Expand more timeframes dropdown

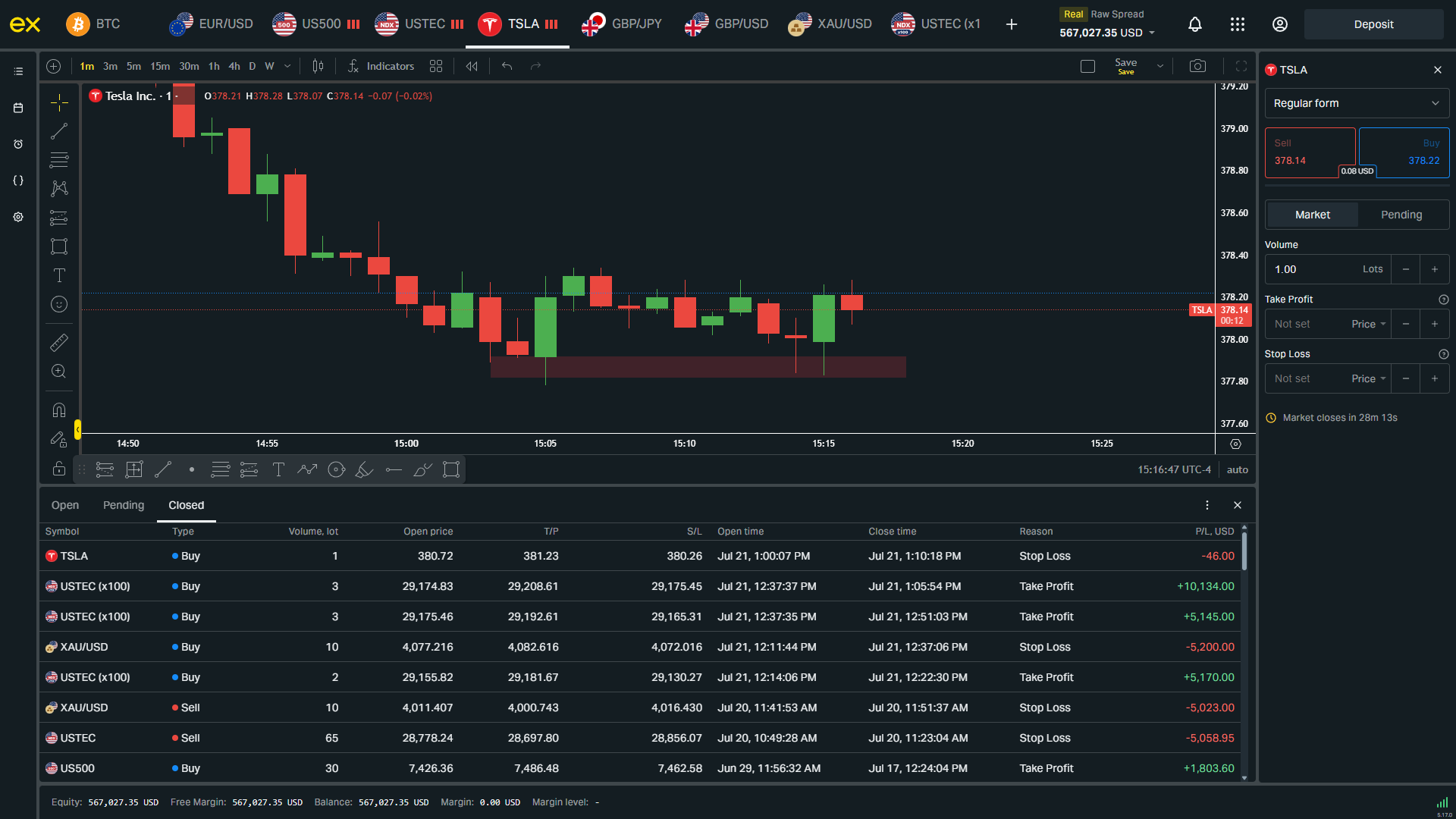[287, 66]
